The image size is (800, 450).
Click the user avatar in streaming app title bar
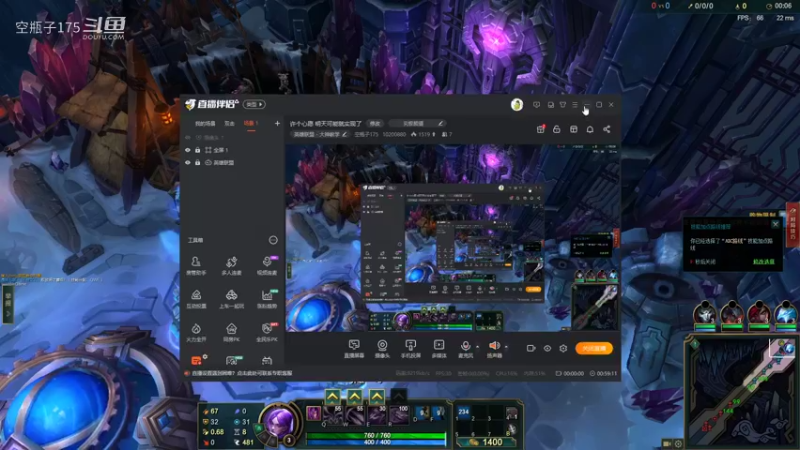(x=517, y=105)
